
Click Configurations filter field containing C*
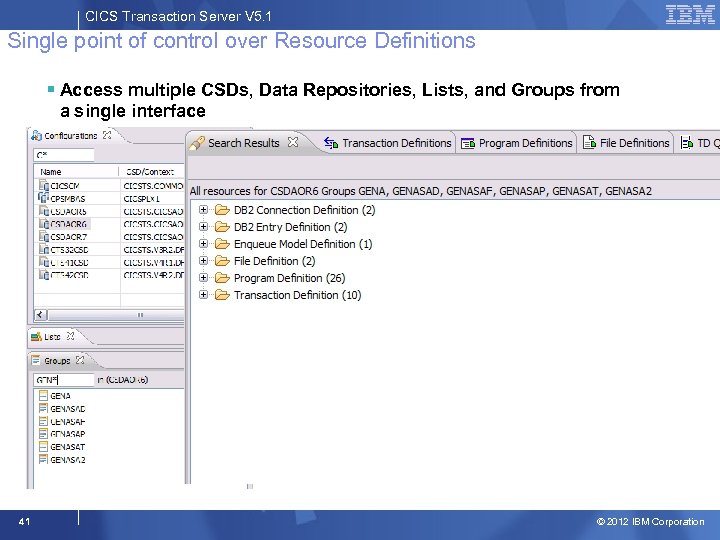coord(64,155)
